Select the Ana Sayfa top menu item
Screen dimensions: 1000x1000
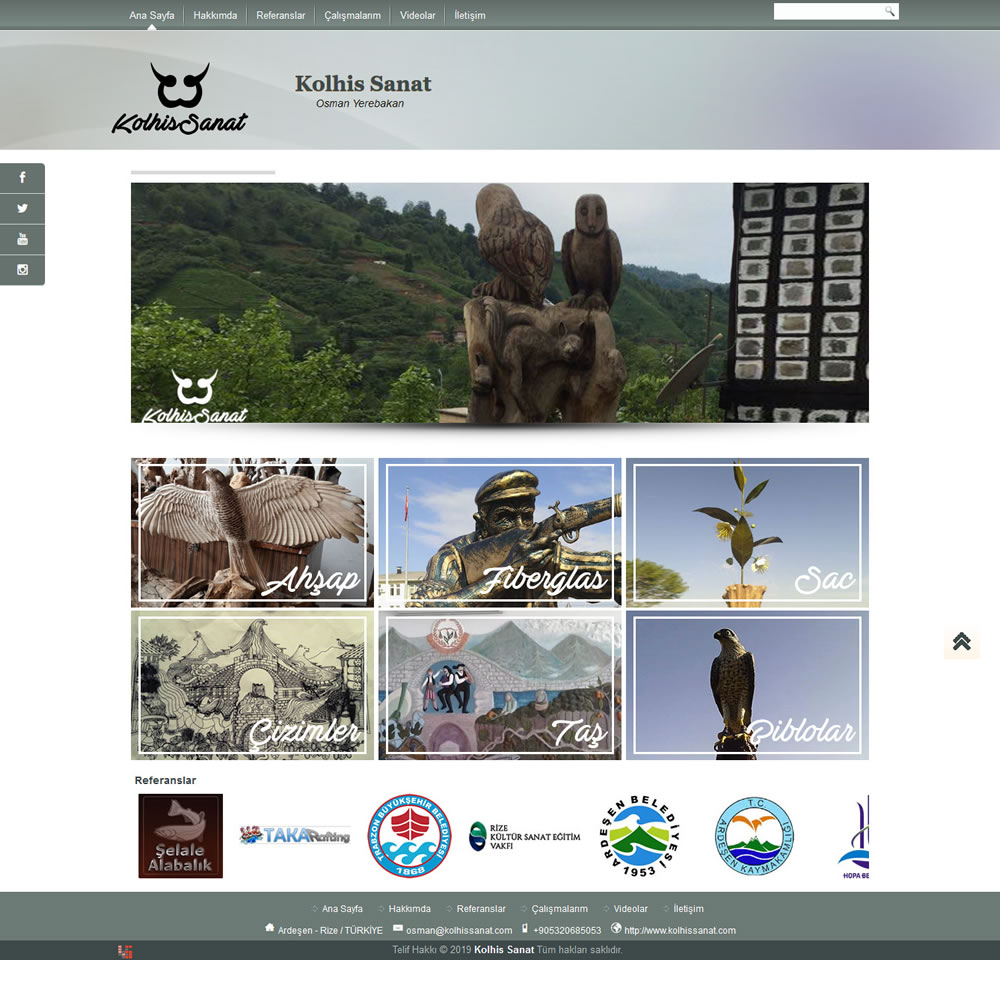pyautogui.click(x=152, y=15)
